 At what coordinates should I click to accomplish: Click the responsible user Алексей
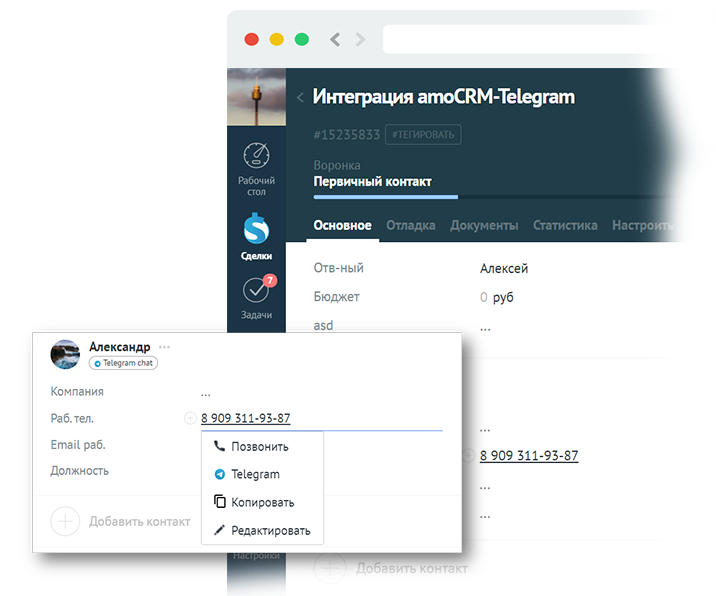[x=504, y=269]
